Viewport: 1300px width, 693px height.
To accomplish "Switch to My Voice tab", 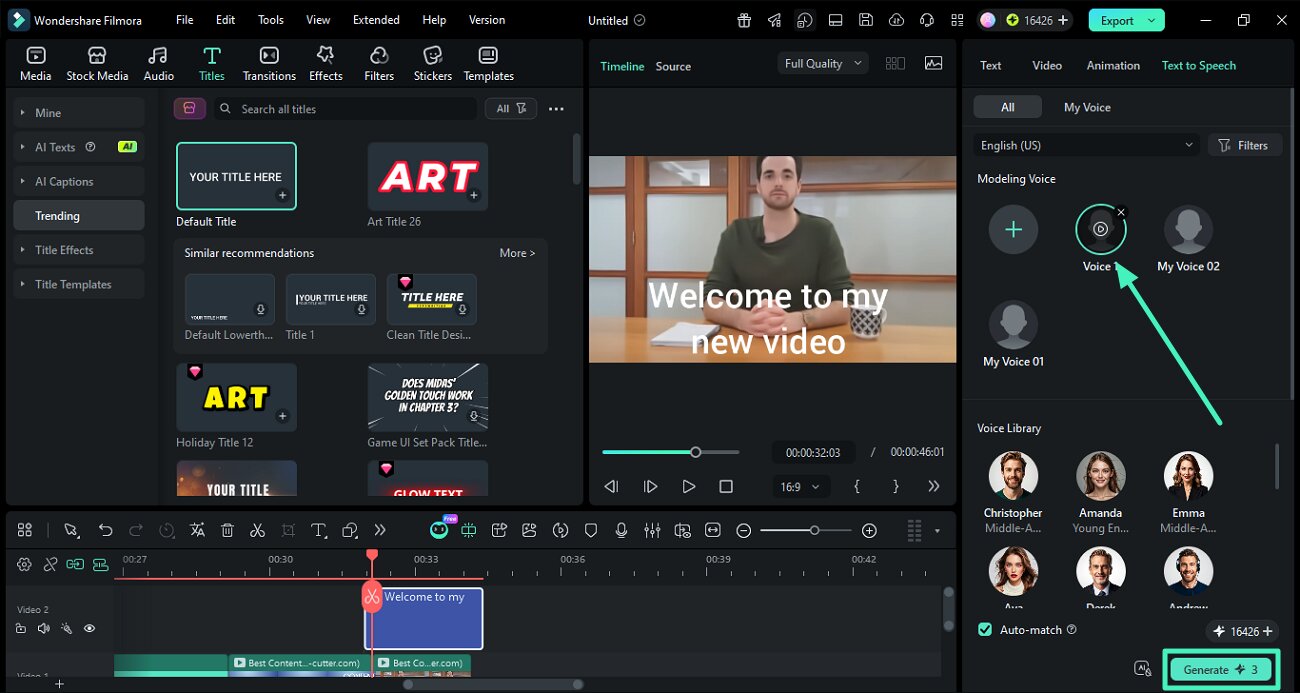I will [x=1087, y=107].
